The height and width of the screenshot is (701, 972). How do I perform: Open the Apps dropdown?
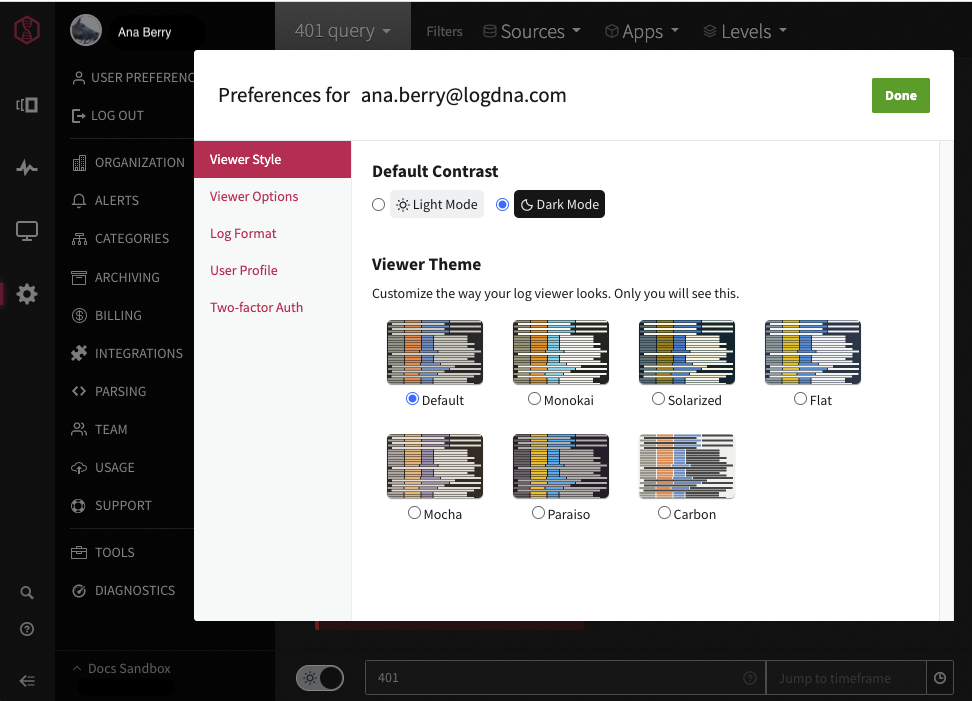[x=642, y=31]
